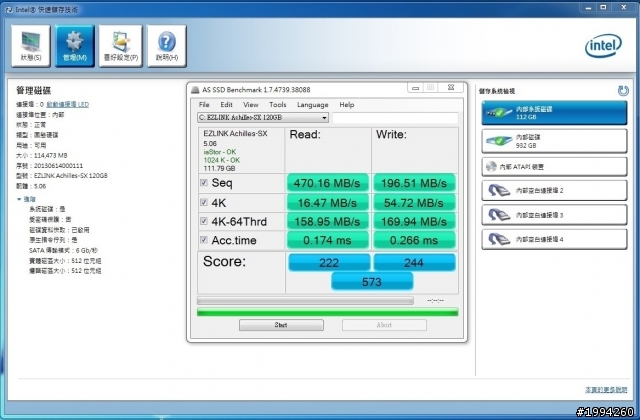The height and width of the screenshot is (420, 640).
Task: Click the write access time 0.266 ms
Action: [x=414, y=240]
